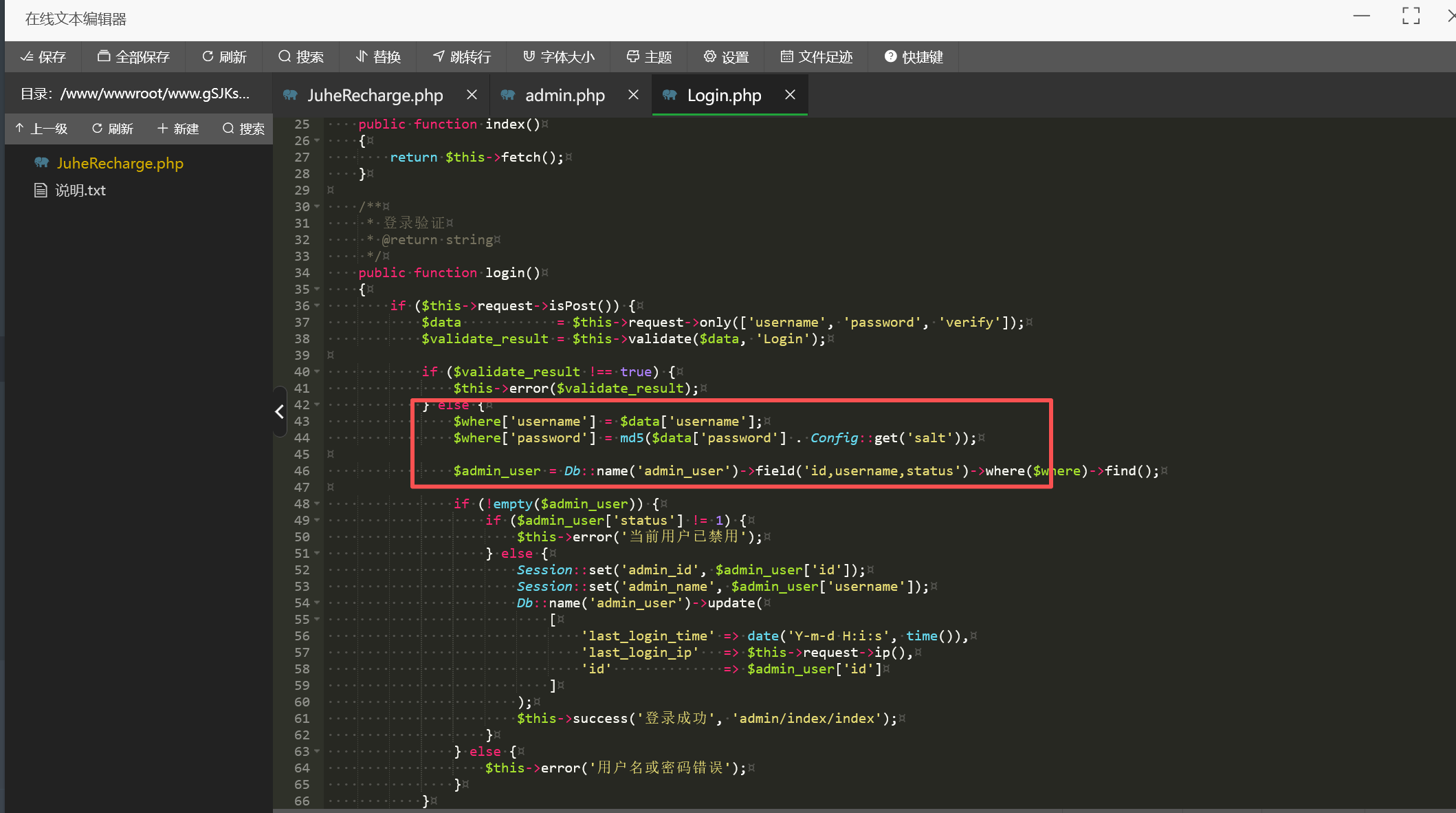Fold the else block at line 42
Viewport: 1456px width, 813px height.
pos(317,405)
